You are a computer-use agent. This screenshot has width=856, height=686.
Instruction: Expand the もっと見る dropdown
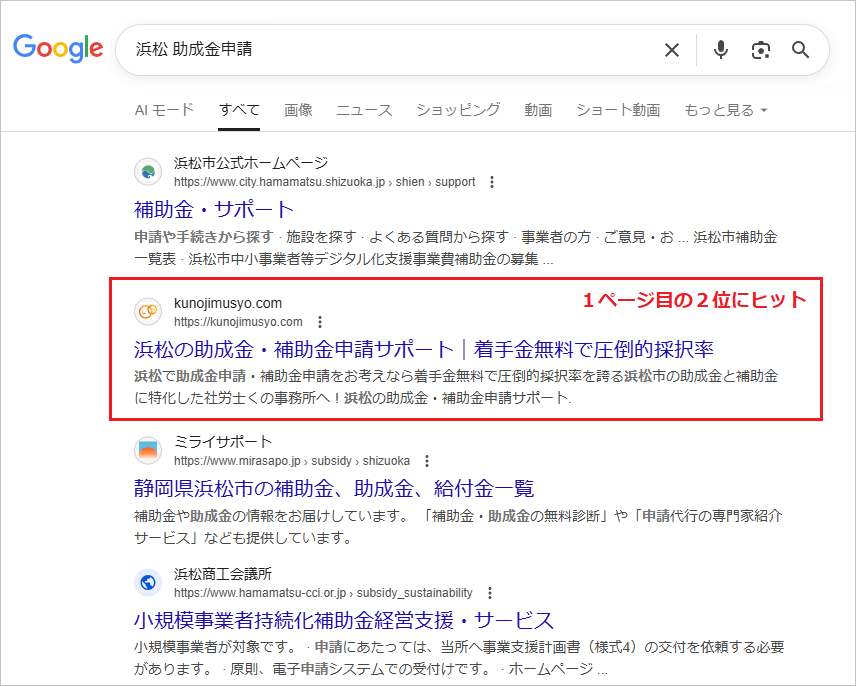(722, 110)
